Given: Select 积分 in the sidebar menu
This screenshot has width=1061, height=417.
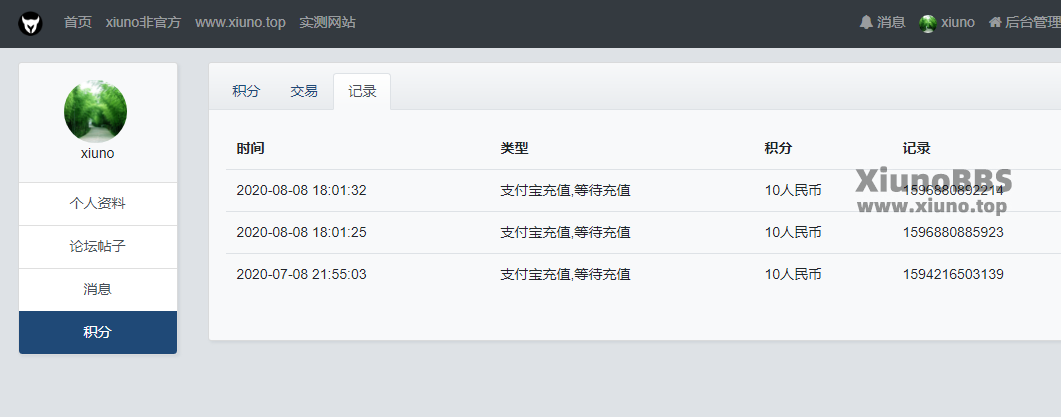Looking at the screenshot, I should point(98,332).
